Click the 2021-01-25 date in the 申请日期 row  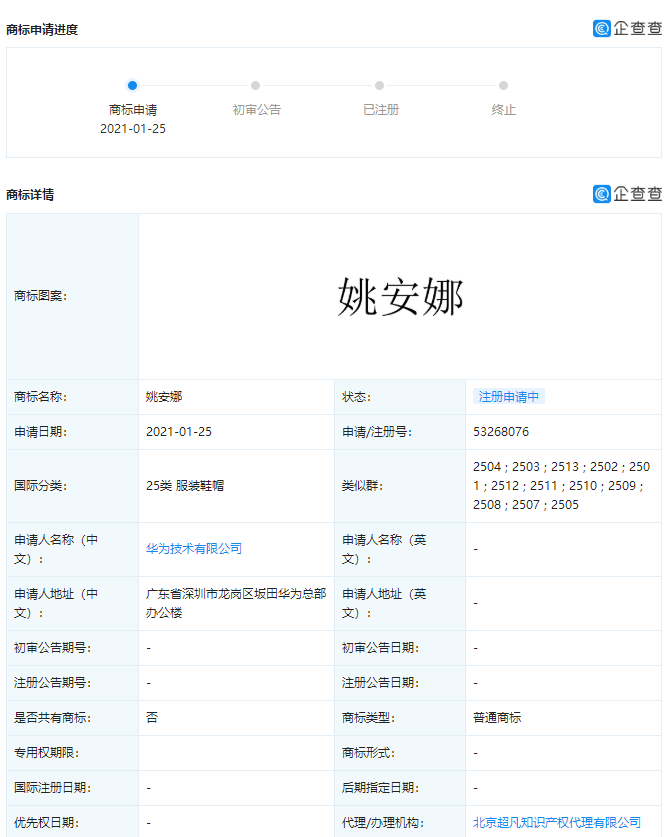[179, 432]
